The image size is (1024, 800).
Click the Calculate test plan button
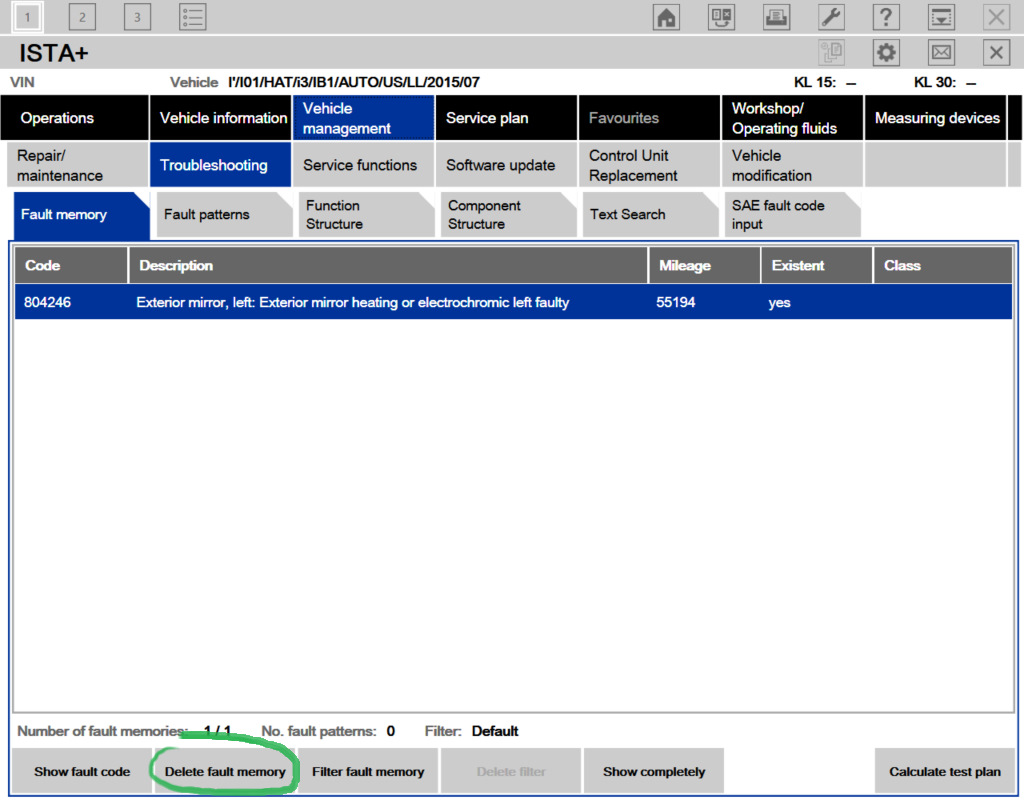pyautogui.click(x=944, y=772)
